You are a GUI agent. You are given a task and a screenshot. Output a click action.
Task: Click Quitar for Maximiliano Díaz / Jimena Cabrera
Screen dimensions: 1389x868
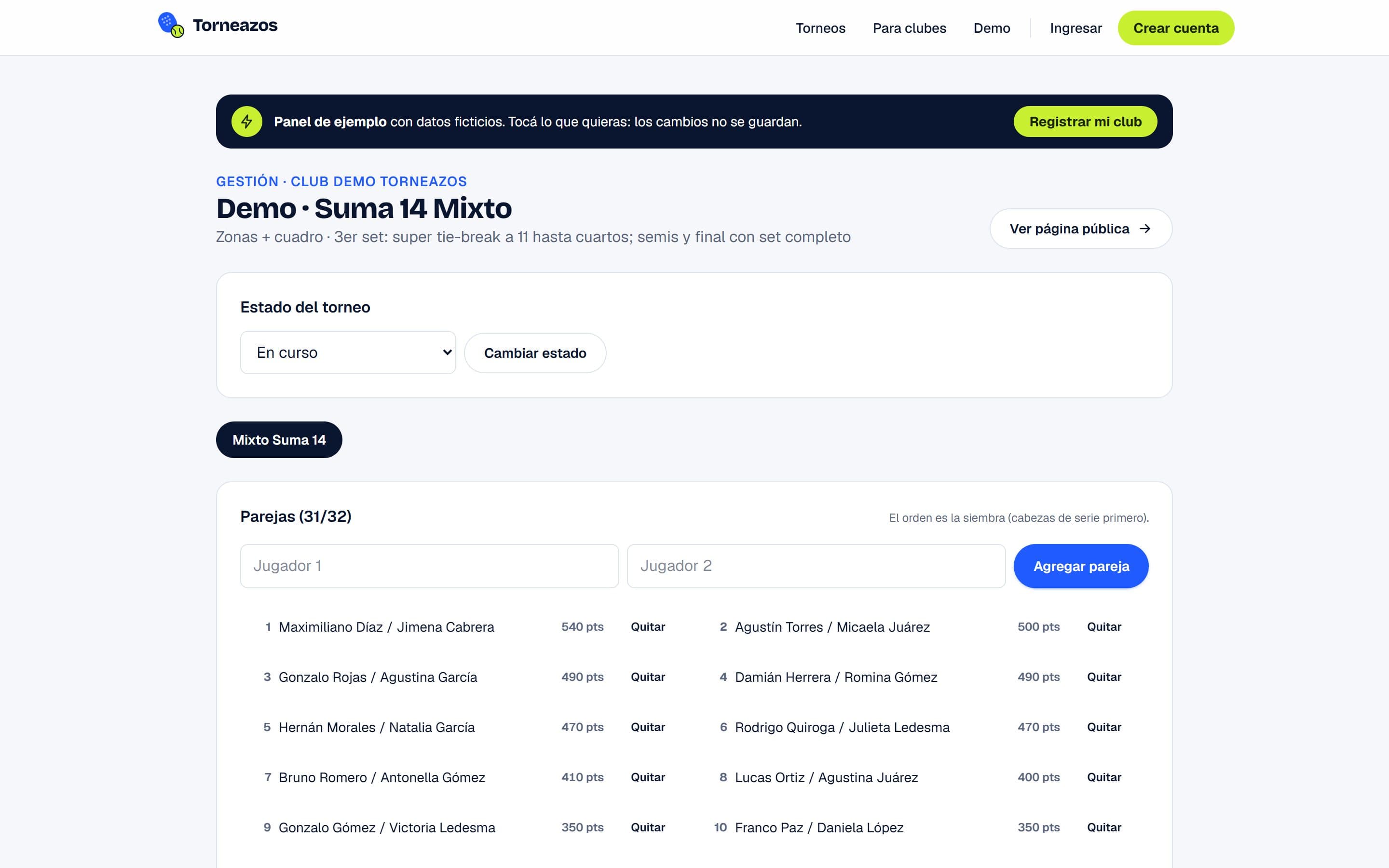click(x=648, y=627)
